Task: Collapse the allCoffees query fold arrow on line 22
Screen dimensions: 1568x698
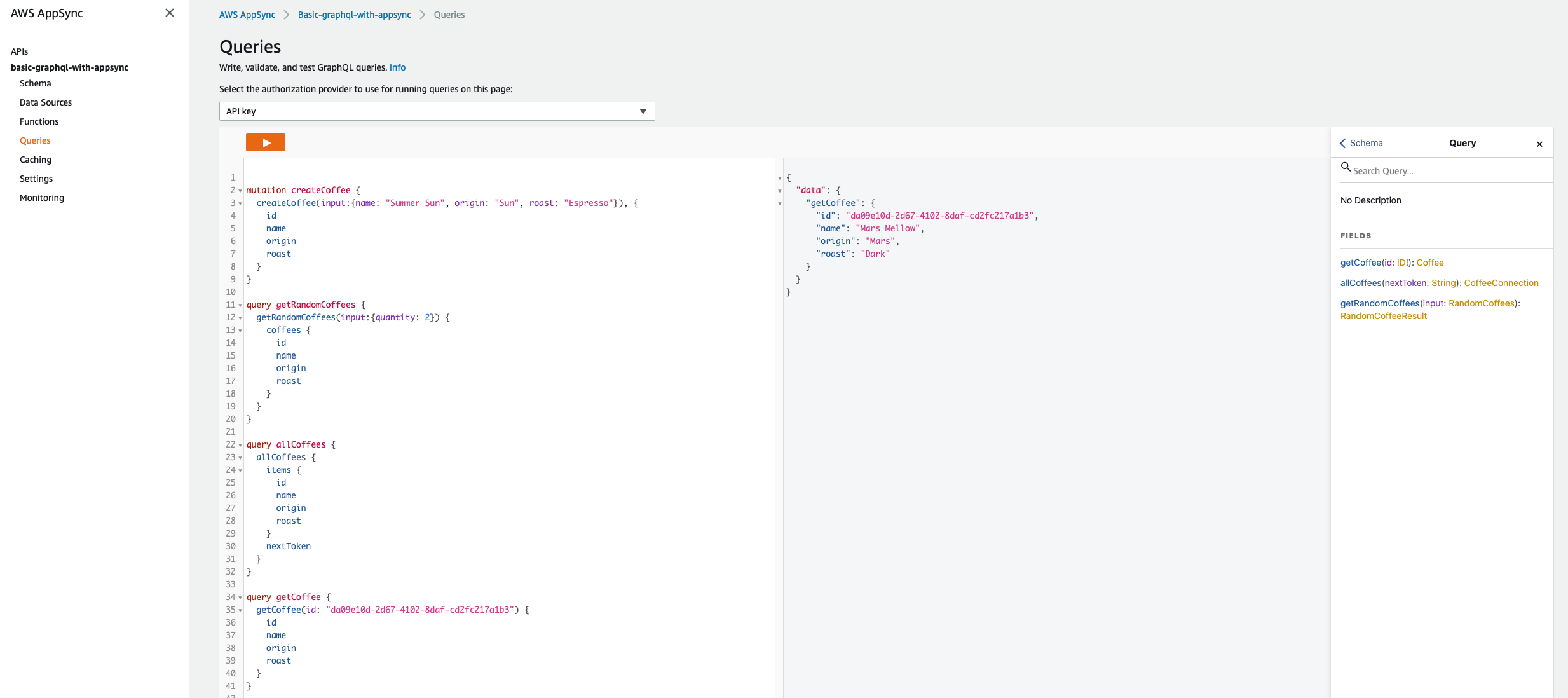Action: pos(240,445)
